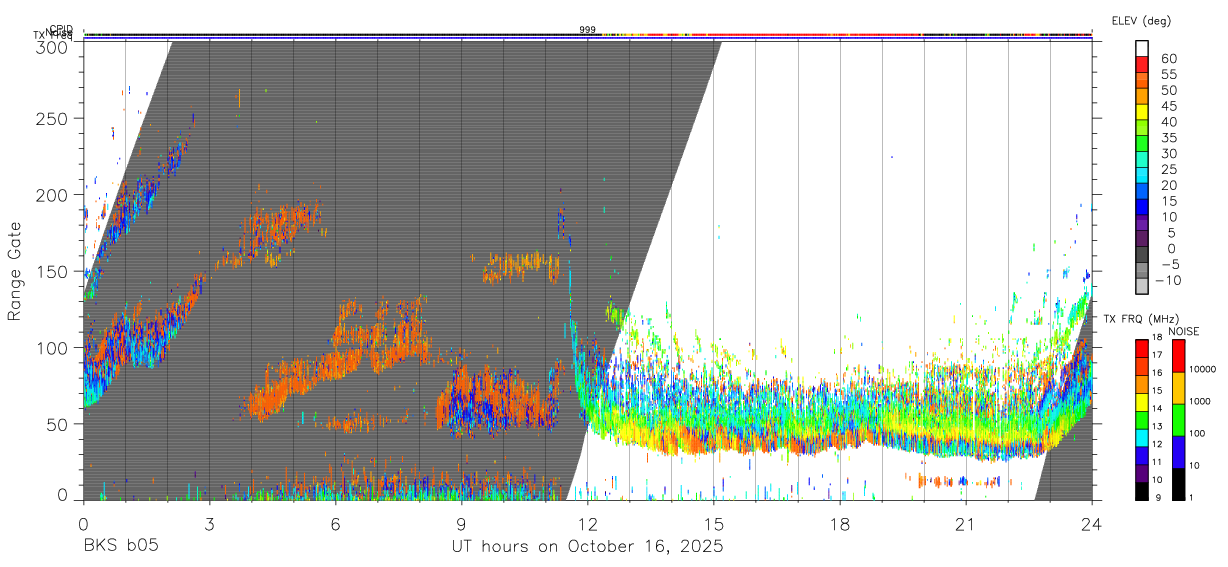Screen dimensions: 1228x567
Task: Pick the black swatch in the NOISE colorbar
Action: [1177, 484]
